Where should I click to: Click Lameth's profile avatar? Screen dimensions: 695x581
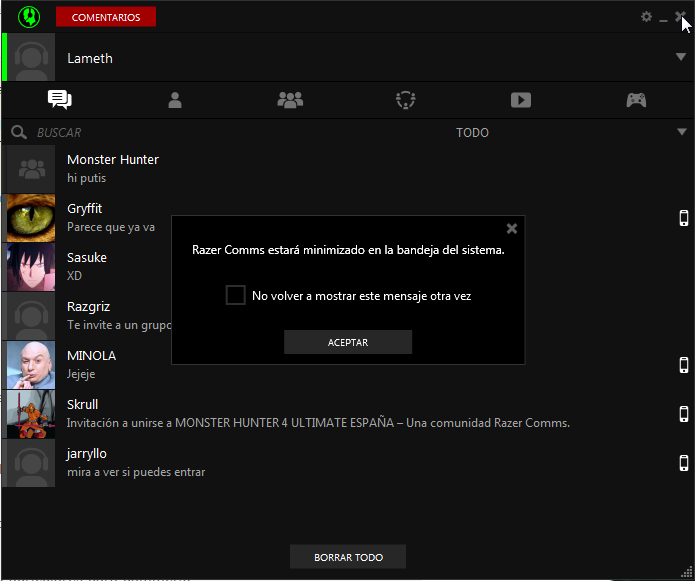[31, 57]
